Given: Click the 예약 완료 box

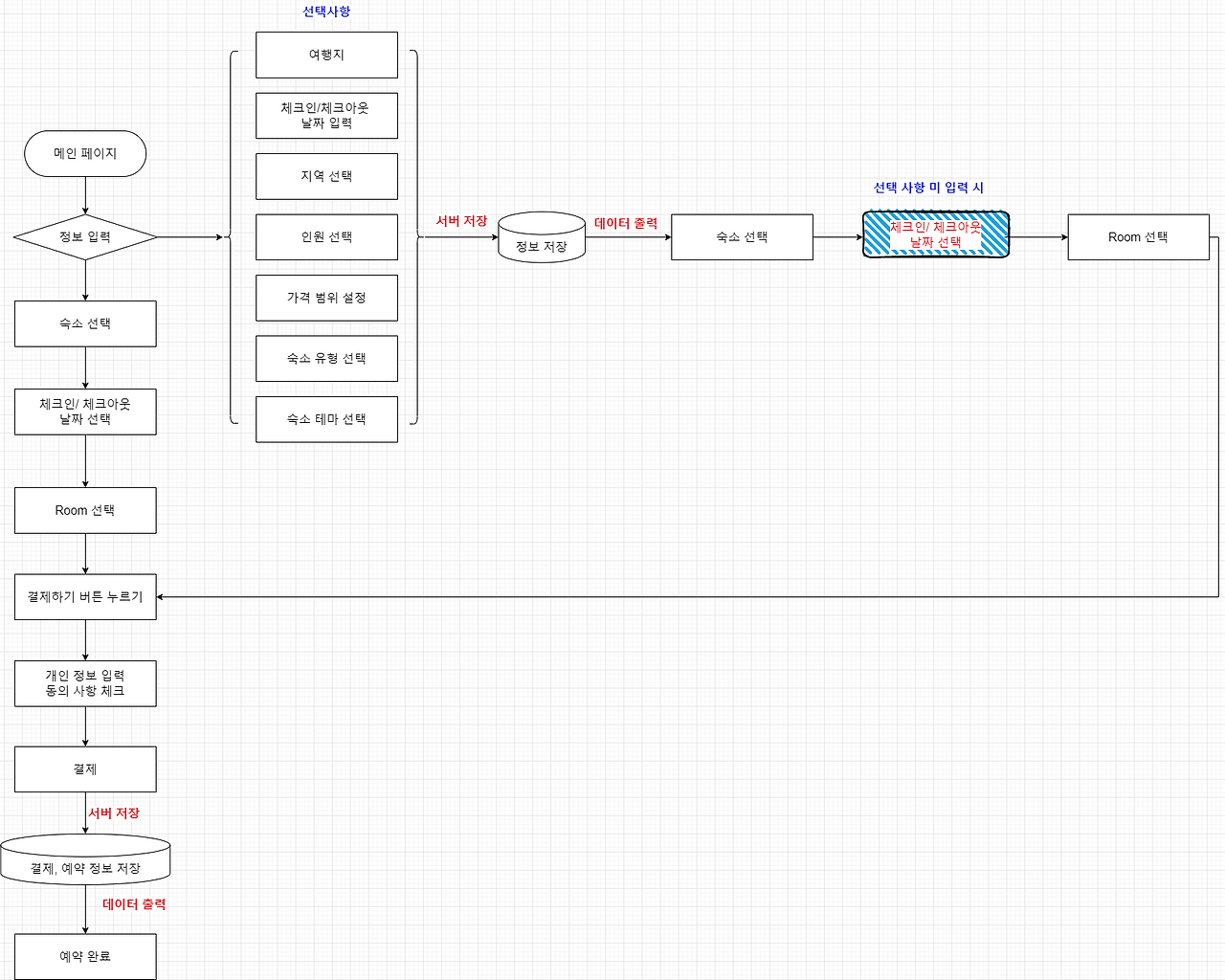Looking at the screenshot, I should point(85,956).
